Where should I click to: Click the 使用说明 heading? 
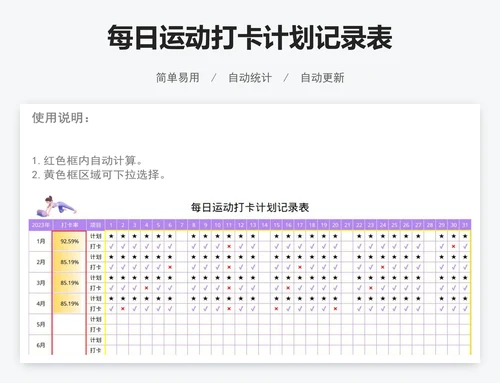pos(60,118)
